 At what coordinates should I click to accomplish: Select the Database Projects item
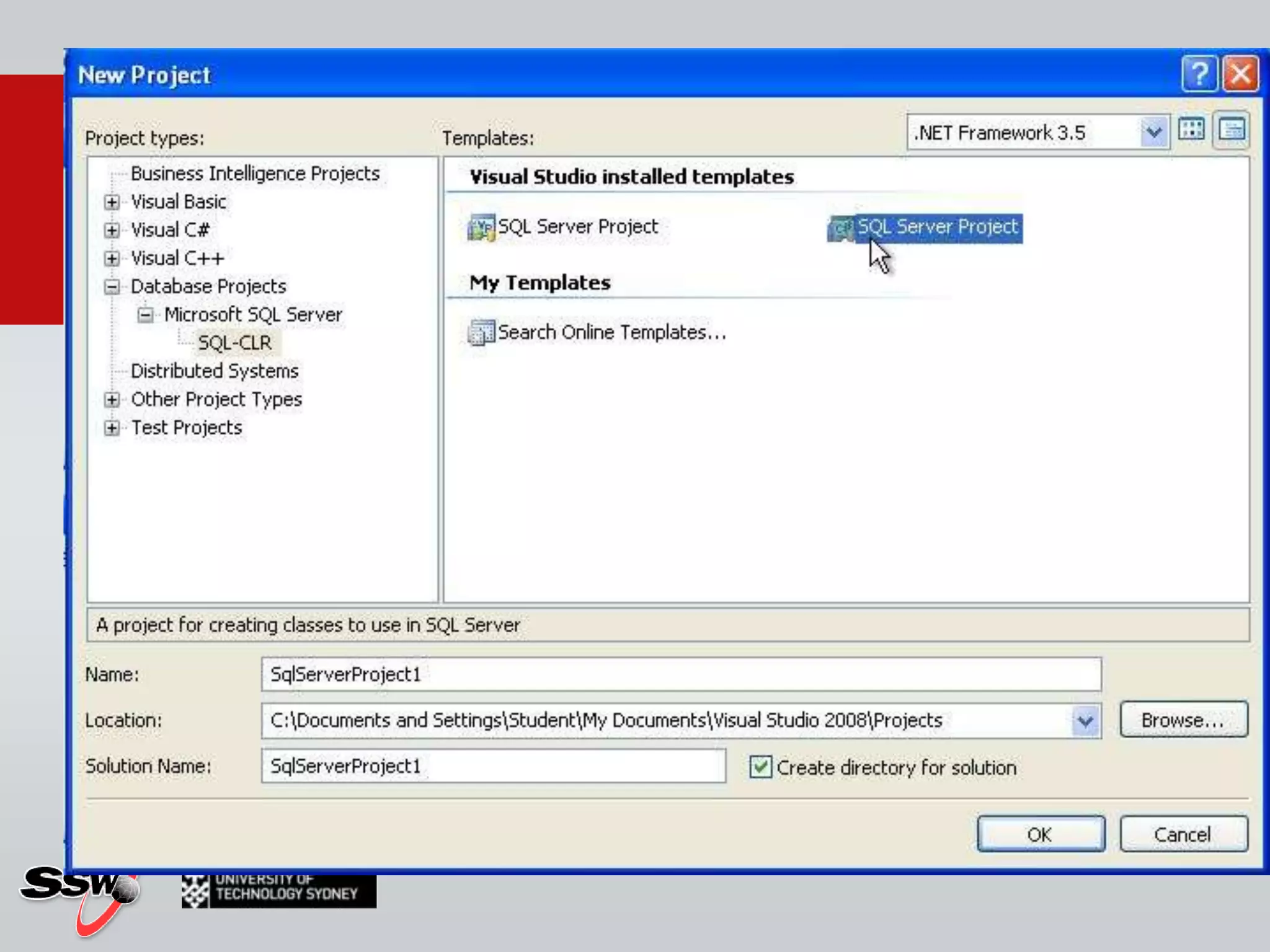[x=208, y=286]
